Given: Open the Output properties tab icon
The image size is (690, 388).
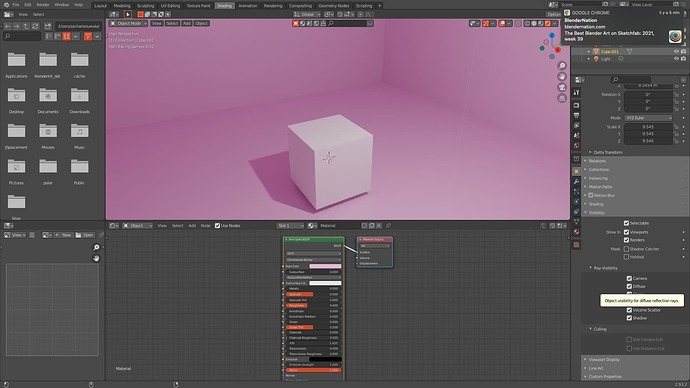Looking at the screenshot, I should tap(576, 115).
